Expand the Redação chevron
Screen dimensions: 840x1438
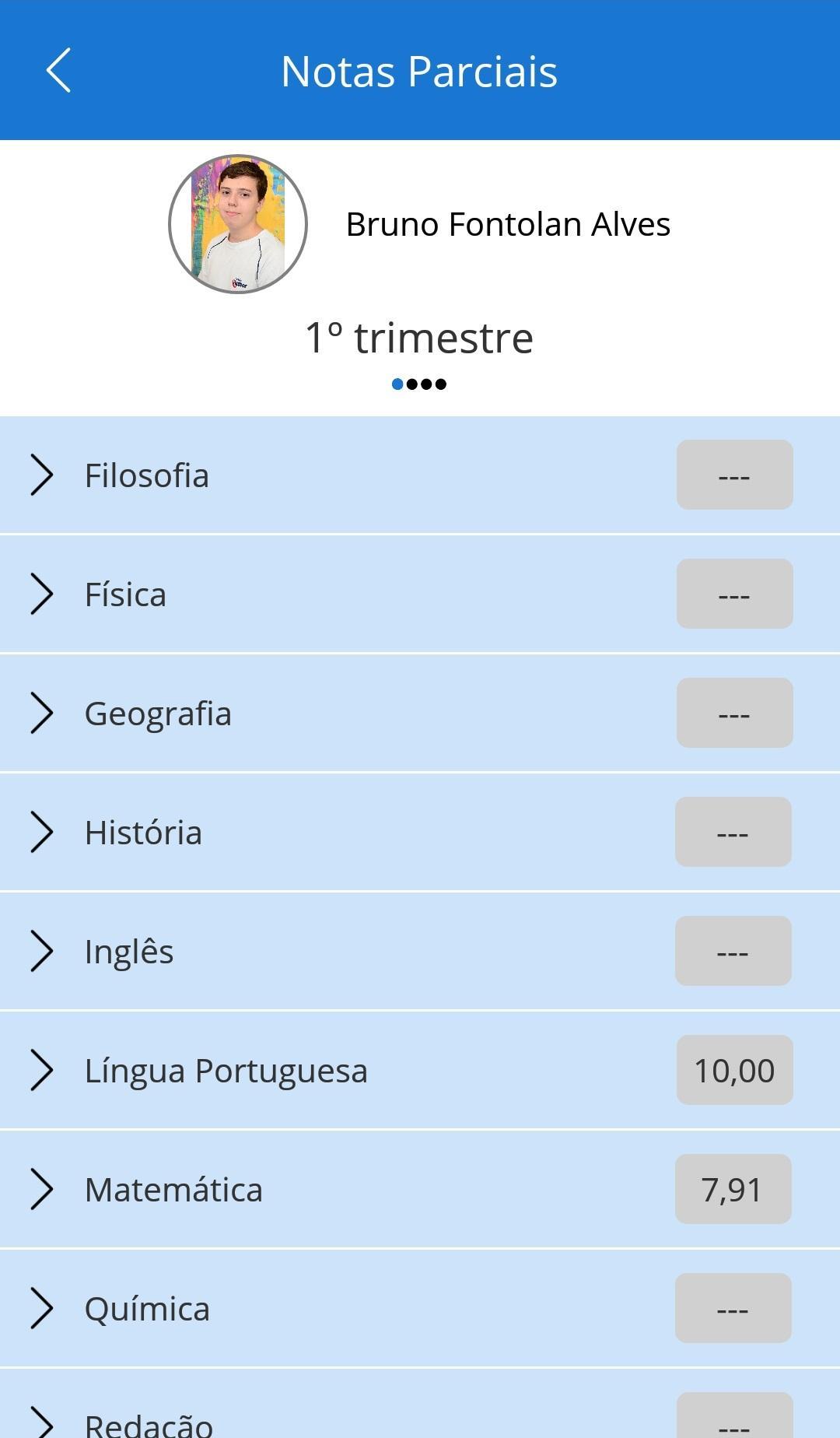point(42,1424)
